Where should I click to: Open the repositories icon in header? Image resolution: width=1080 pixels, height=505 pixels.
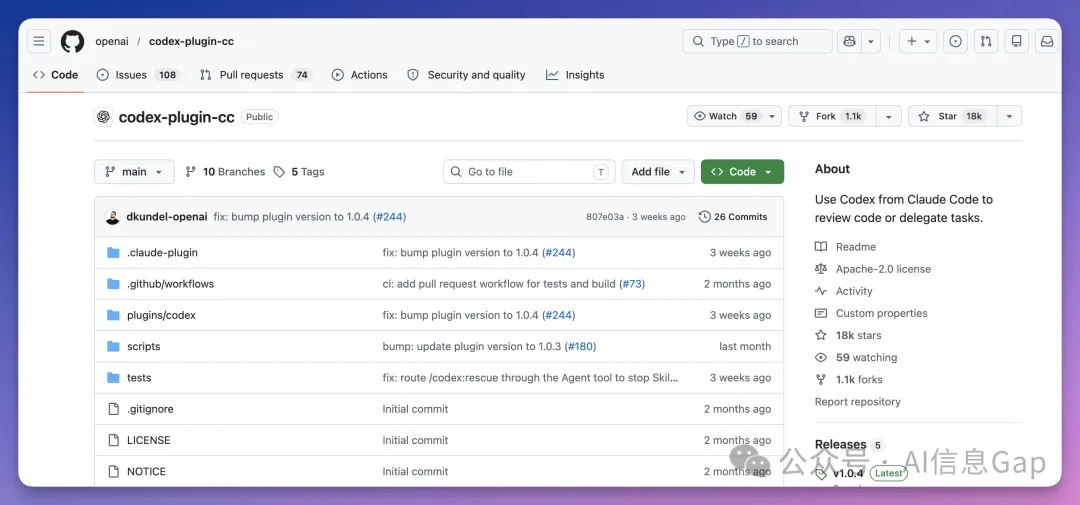click(1016, 41)
